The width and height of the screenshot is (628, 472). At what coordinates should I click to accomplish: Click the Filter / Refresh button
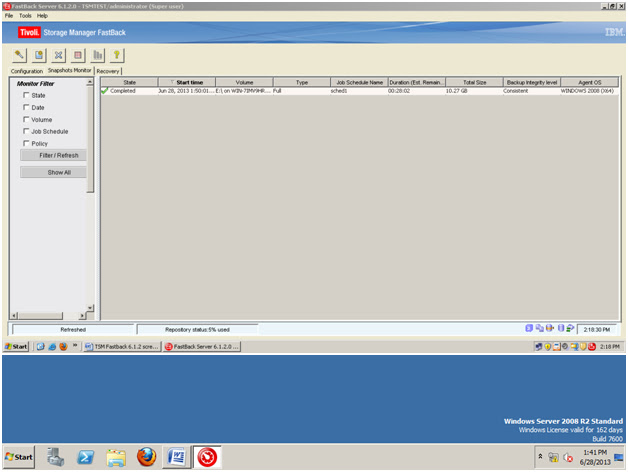coord(53,155)
